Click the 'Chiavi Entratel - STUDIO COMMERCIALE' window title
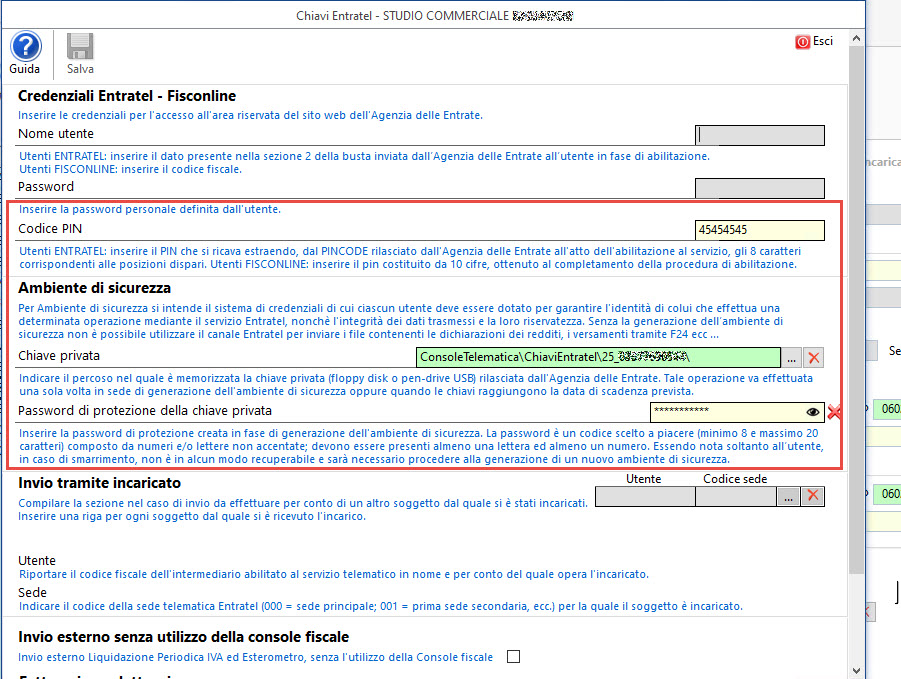 click(x=434, y=16)
